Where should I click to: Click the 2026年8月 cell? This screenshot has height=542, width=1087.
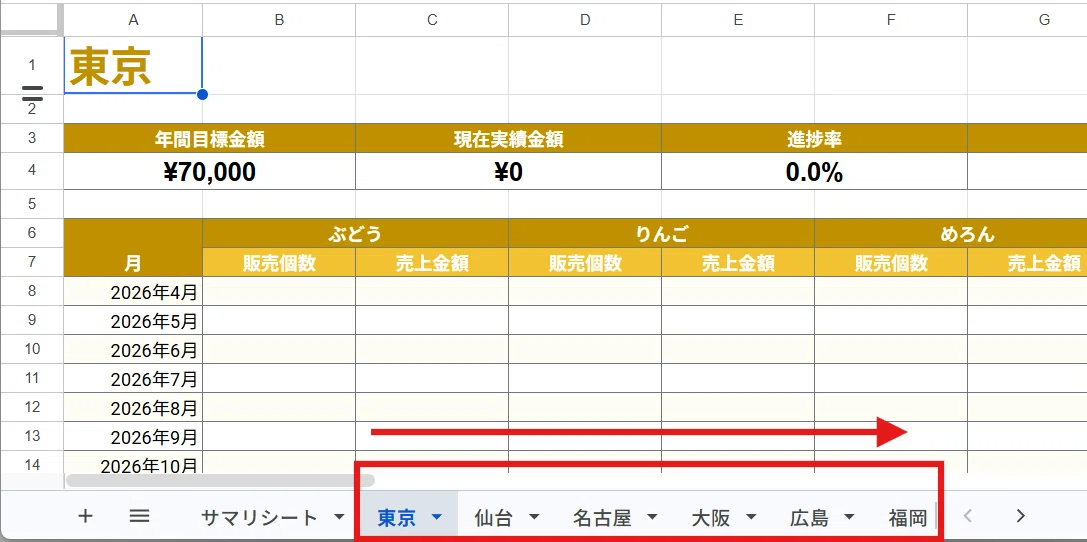(133, 408)
